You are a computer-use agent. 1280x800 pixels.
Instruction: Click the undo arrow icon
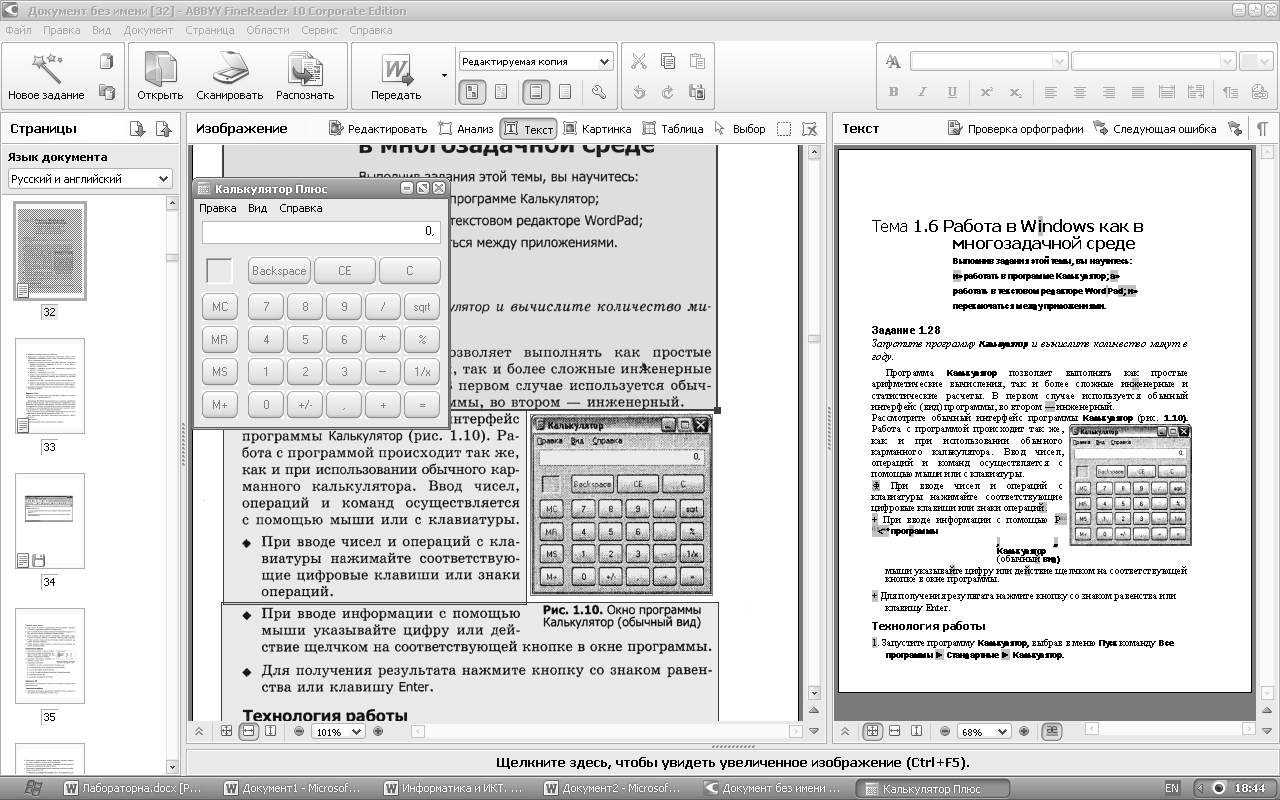638,92
